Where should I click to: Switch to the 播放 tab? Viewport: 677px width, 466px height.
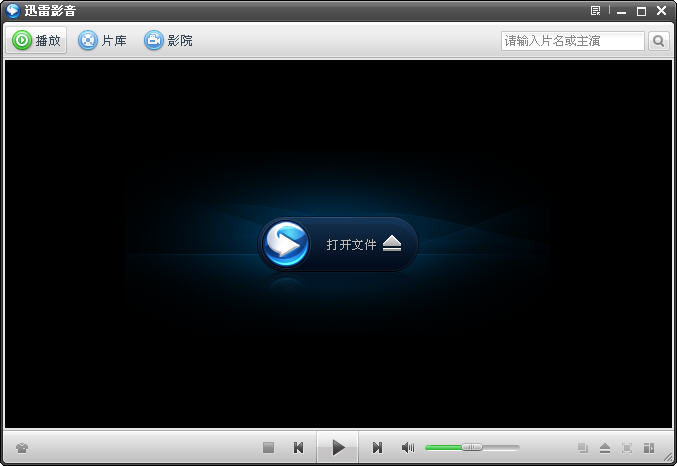click(x=36, y=41)
